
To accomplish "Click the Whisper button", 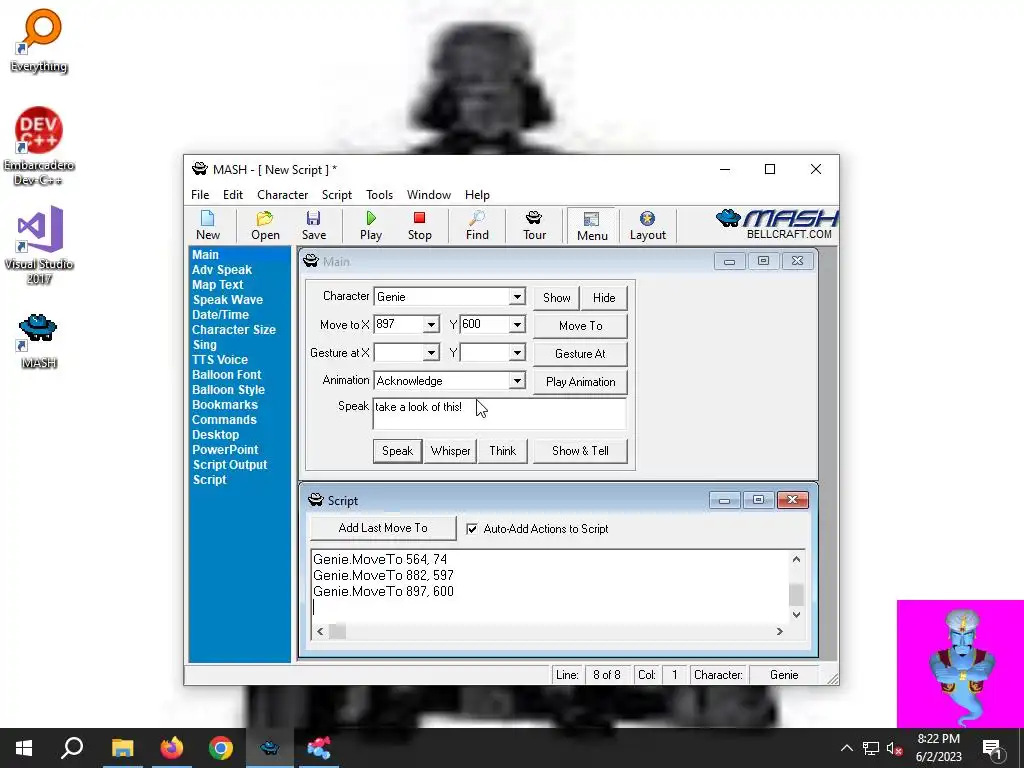I will pos(451,451).
